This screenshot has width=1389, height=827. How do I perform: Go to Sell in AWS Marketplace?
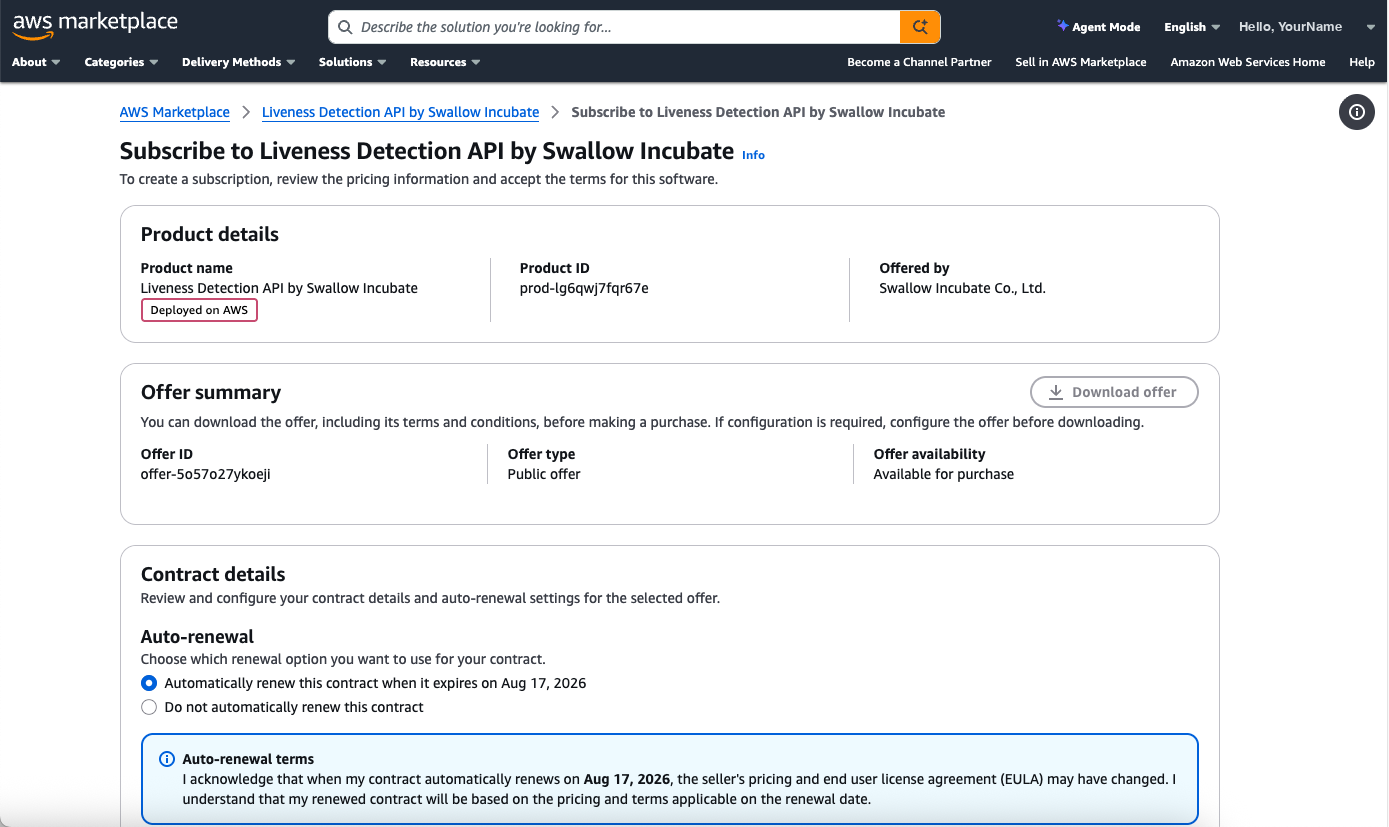[1081, 62]
